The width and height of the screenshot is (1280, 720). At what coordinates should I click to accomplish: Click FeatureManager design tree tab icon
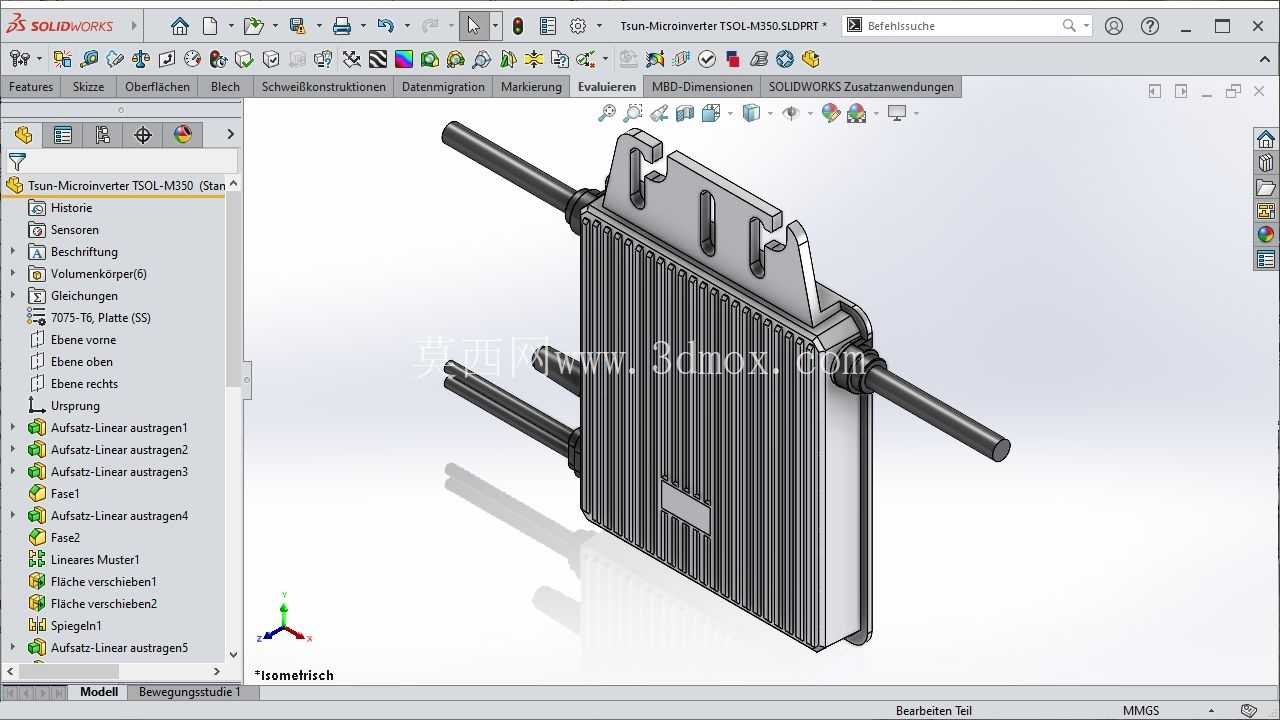(23, 135)
